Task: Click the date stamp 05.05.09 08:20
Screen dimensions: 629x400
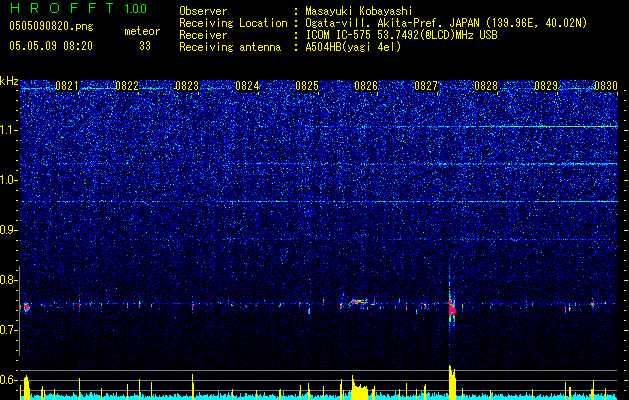Action: point(51,46)
